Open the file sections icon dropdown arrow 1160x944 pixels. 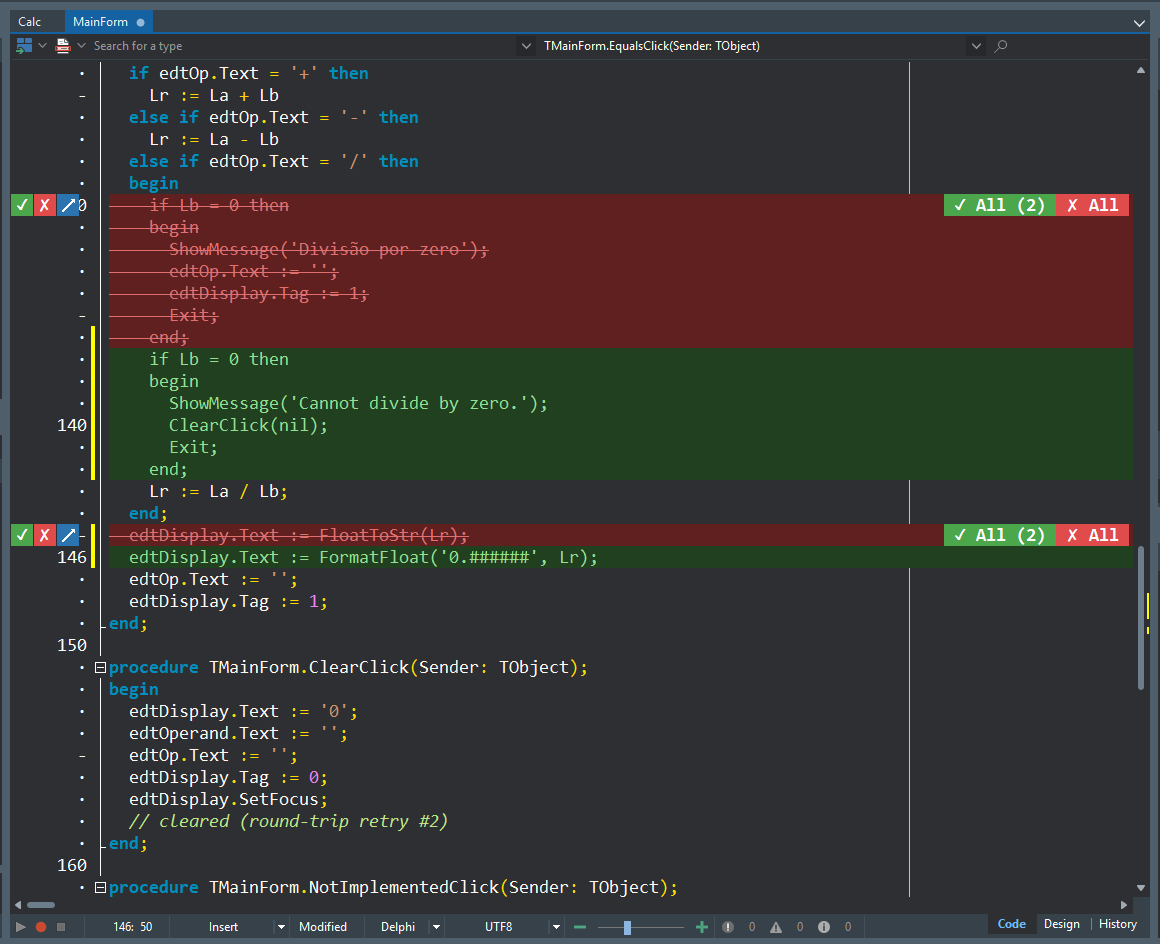coord(43,46)
